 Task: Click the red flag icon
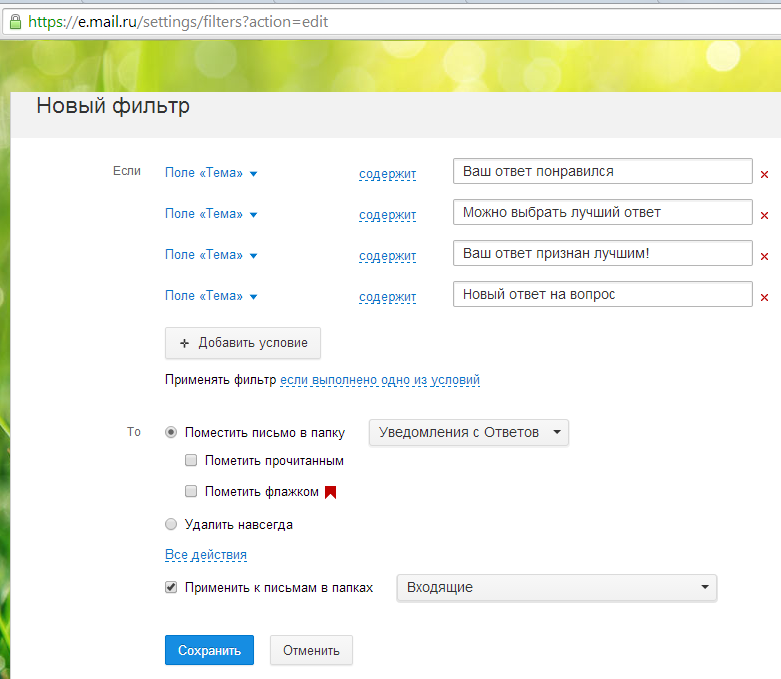330,492
